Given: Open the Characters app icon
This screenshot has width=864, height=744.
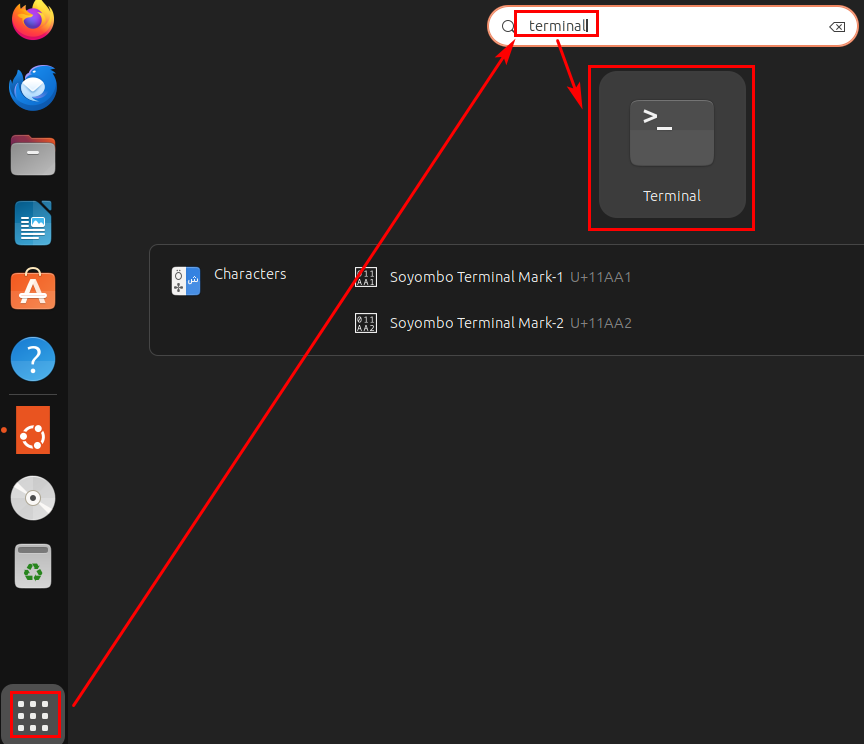Looking at the screenshot, I should pos(186,281).
